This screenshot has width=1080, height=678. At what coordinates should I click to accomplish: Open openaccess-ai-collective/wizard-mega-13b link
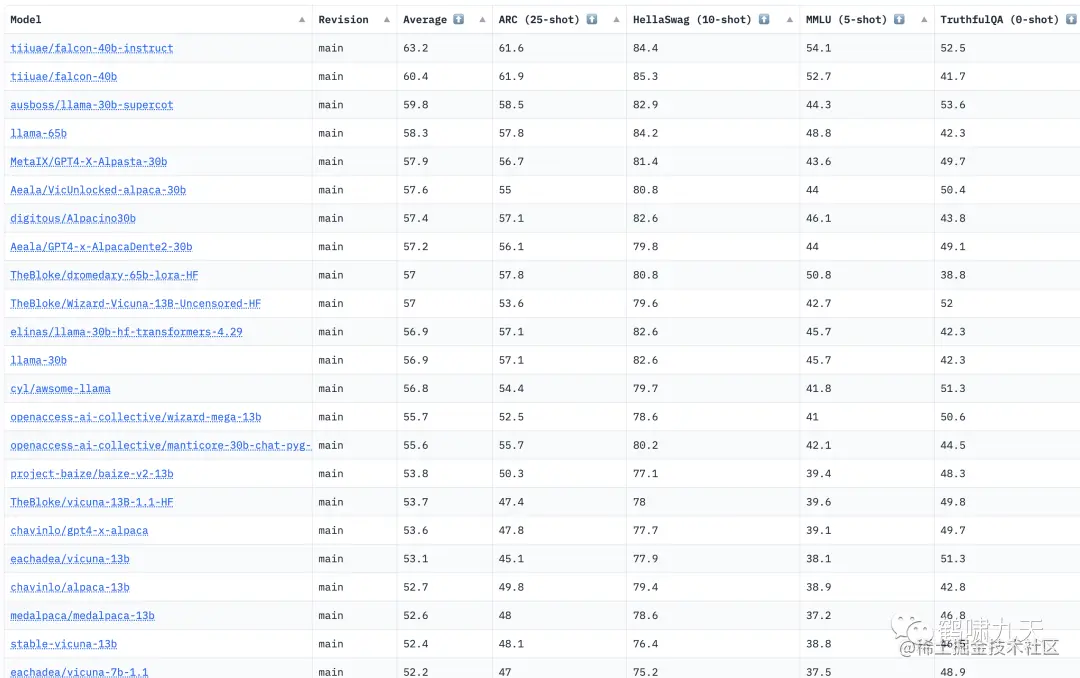(x=136, y=417)
